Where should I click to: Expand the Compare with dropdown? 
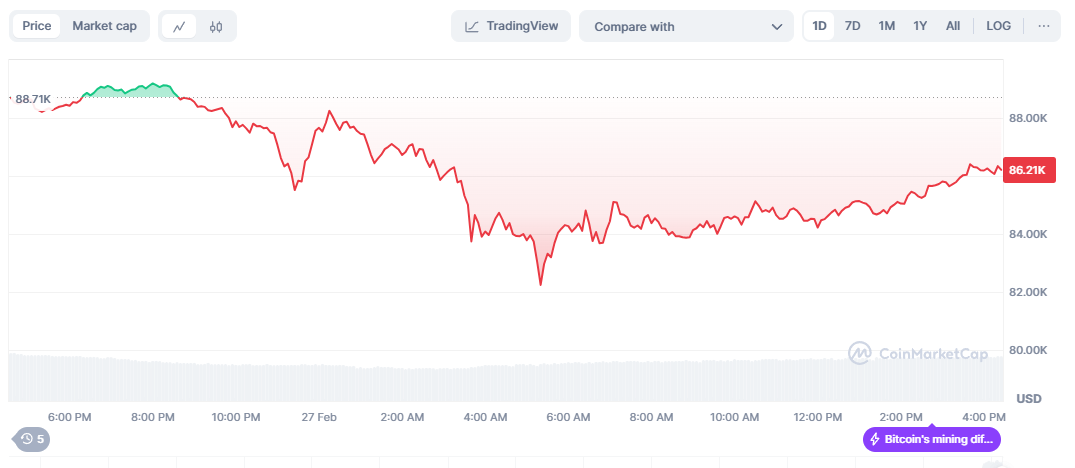pos(687,27)
